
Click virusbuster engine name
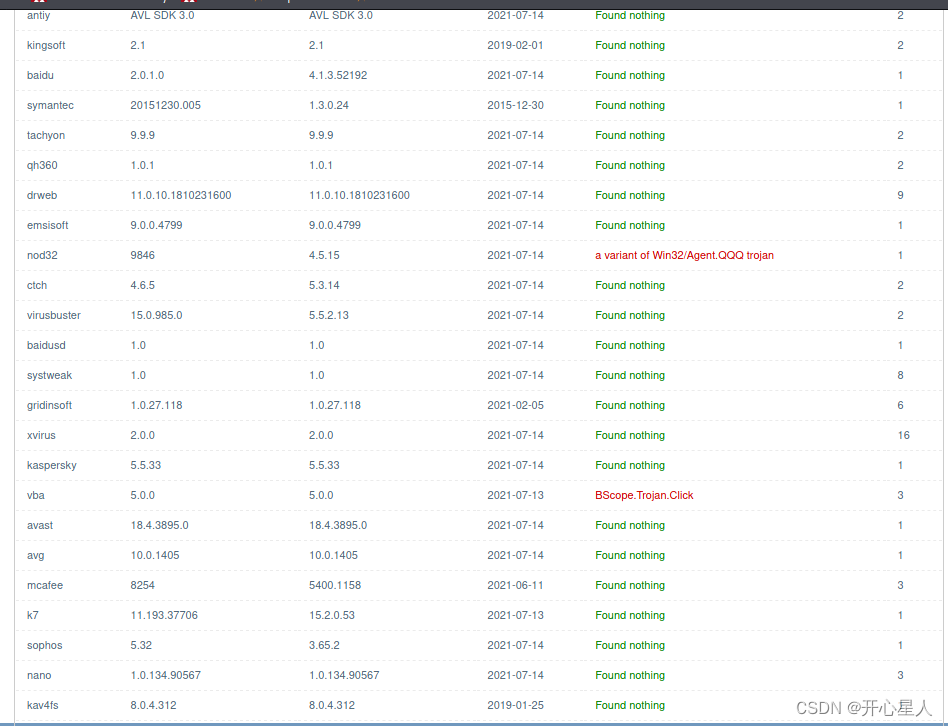[x=54, y=316]
